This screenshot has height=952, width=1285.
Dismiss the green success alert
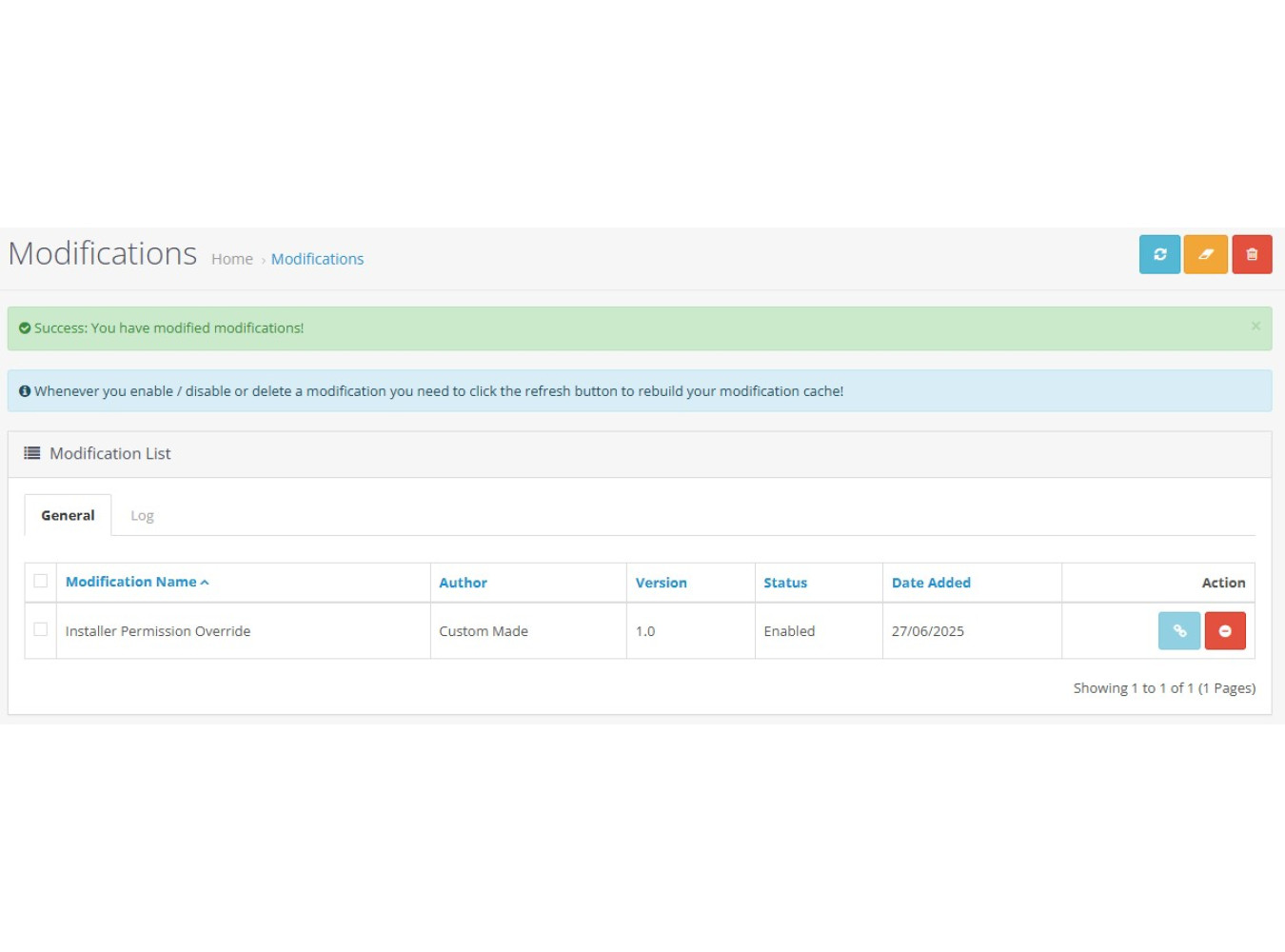tap(1255, 327)
